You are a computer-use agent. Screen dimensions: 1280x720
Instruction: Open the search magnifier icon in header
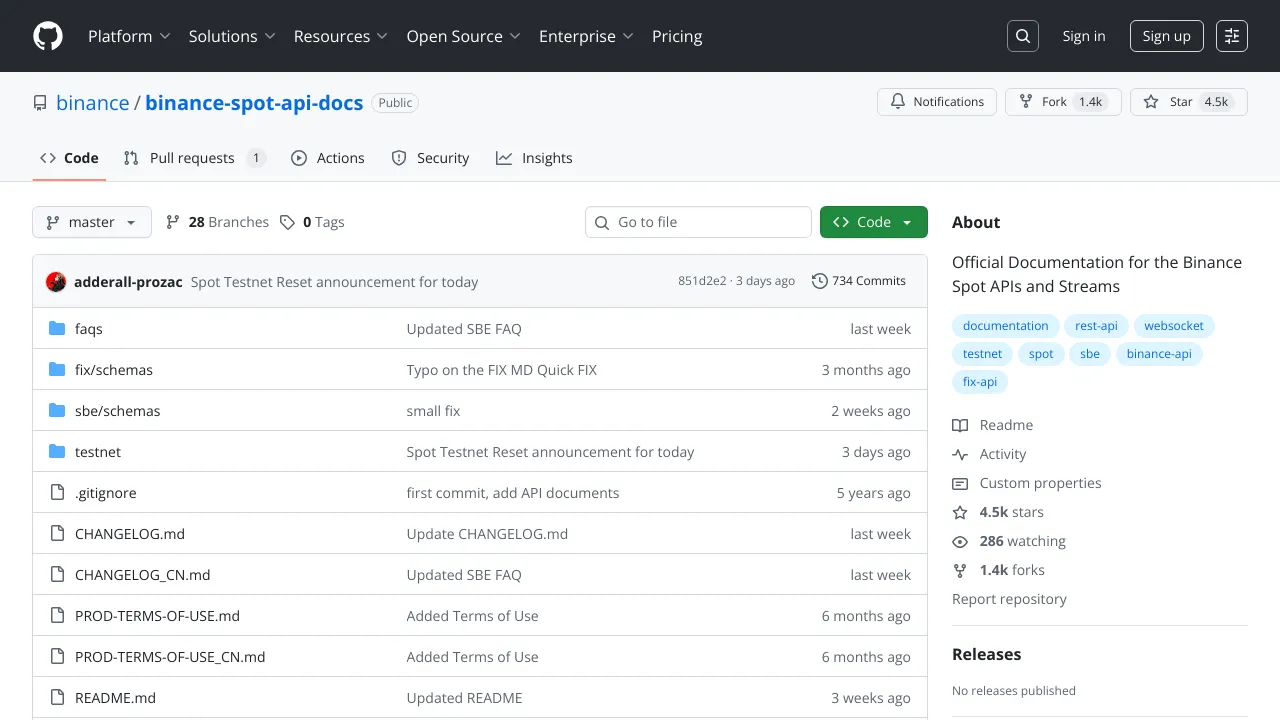[x=1023, y=36]
